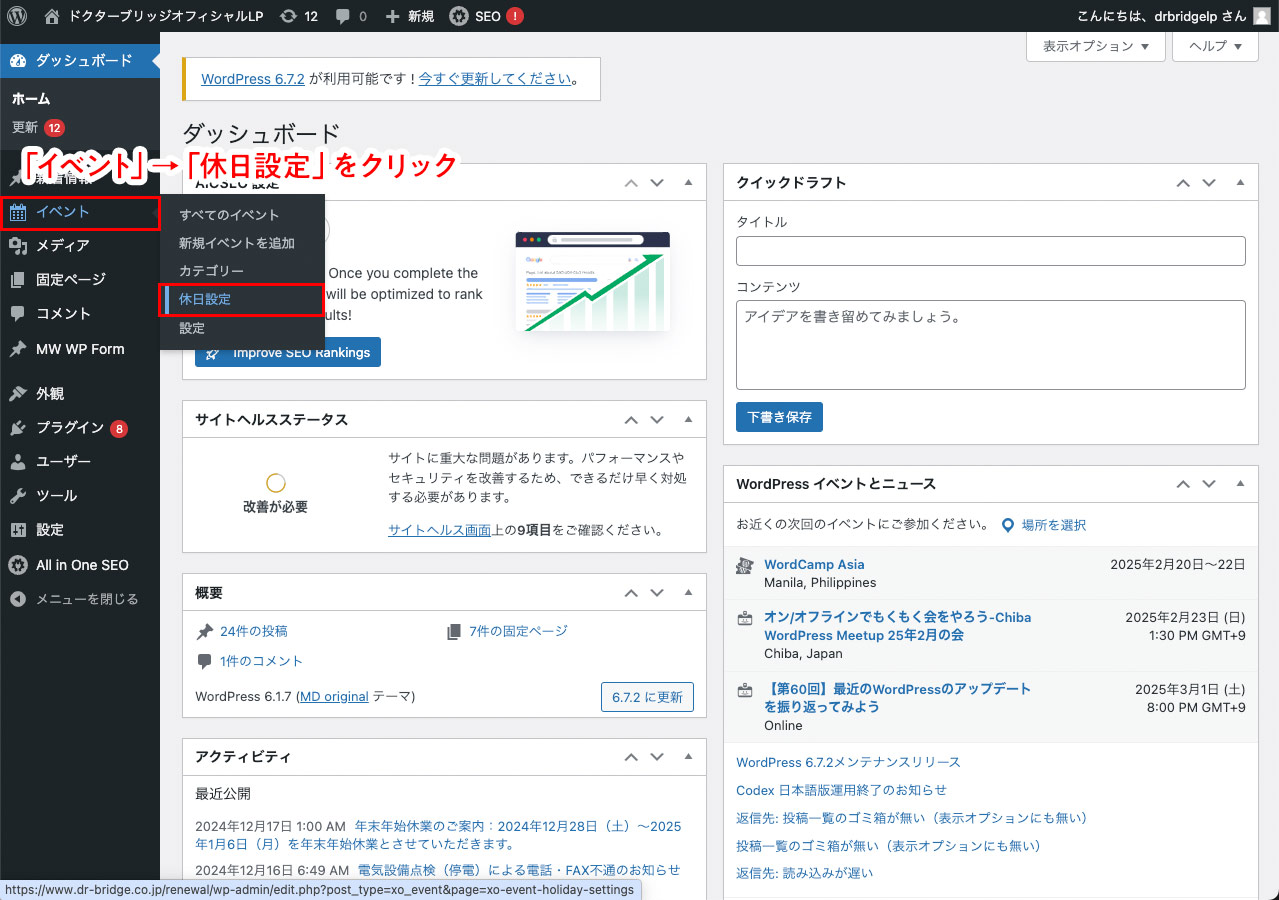Click the メディア icon in sidebar
The height and width of the screenshot is (900, 1279).
18,246
